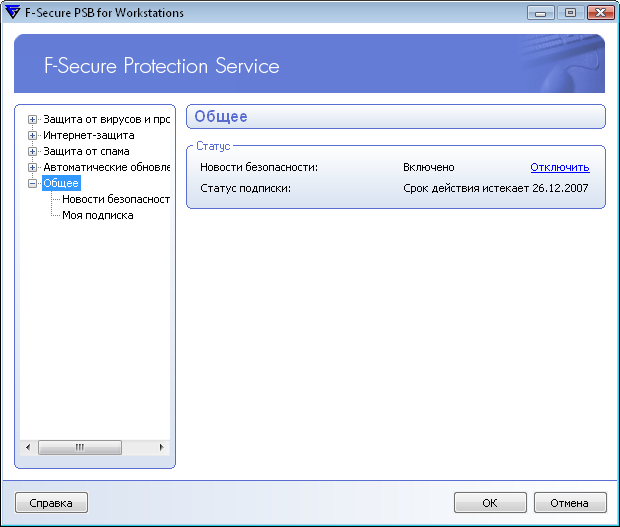Viewport: 620px width, 527px height.
Task: Open help with Справка button
Action: 51,503
